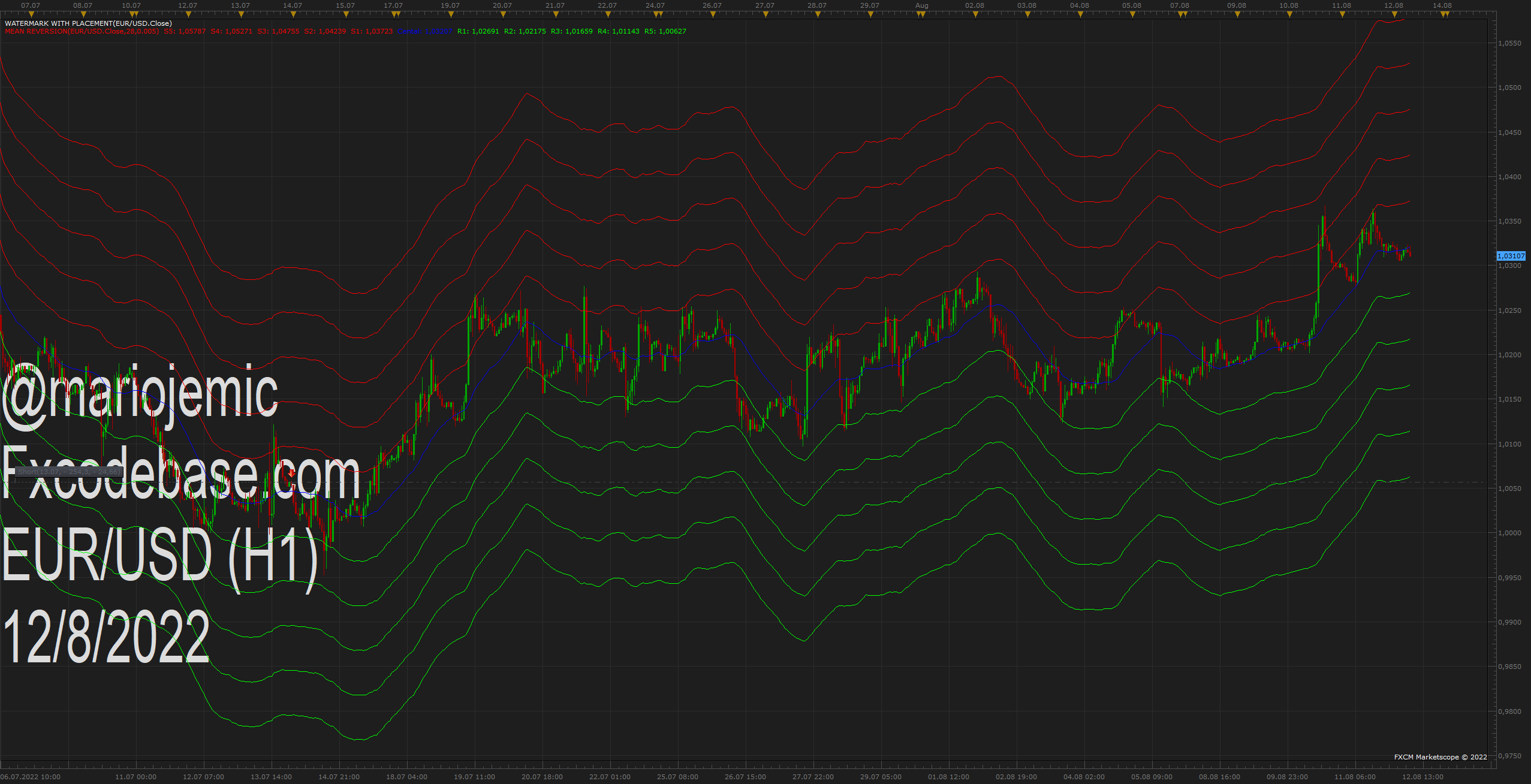Click the yellow day marker under 29.07
Image resolution: width=1531 pixels, height=784 pixels.
870,14
